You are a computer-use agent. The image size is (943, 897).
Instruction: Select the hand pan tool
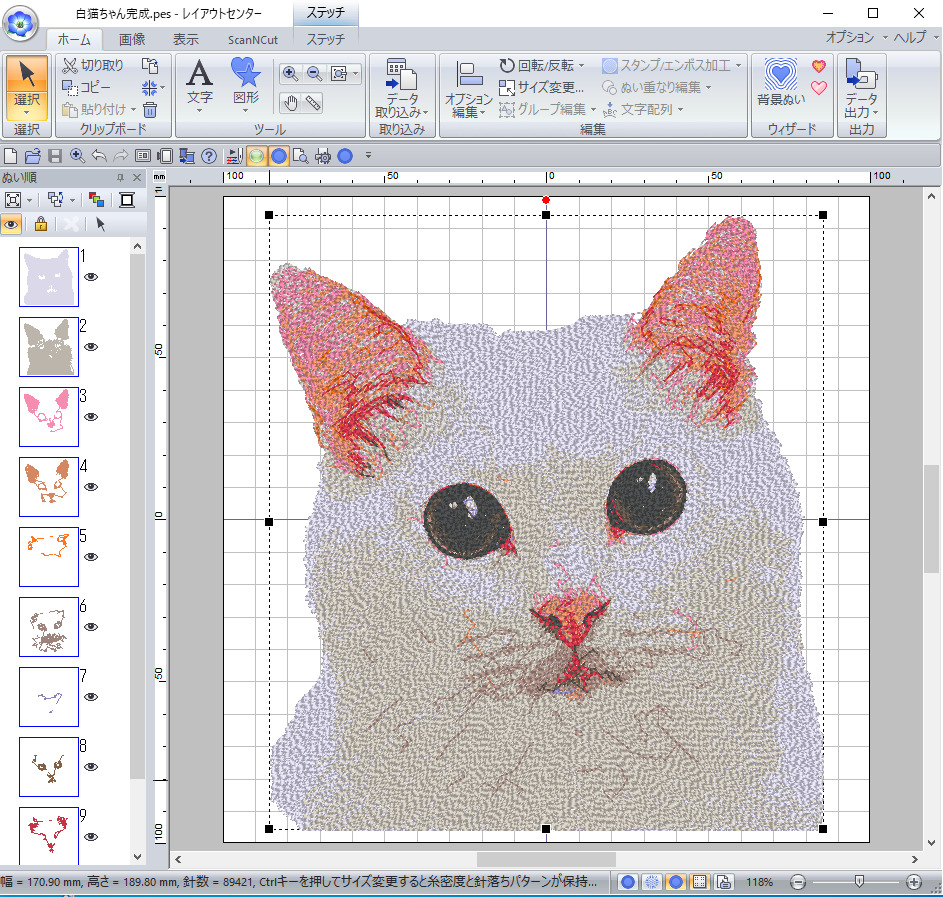tap(290, 103)
